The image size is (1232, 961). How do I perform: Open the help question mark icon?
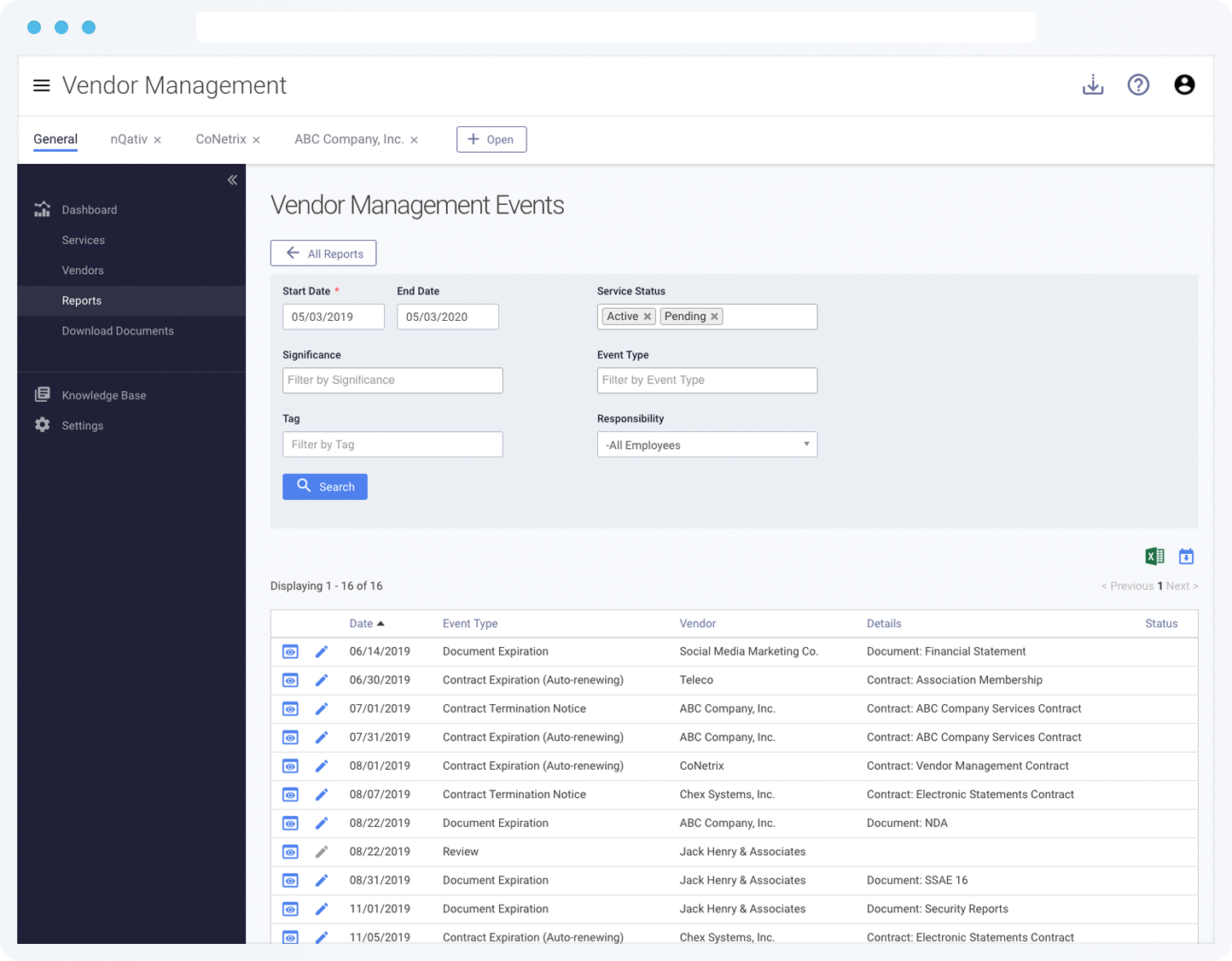tap(1138, 84)
